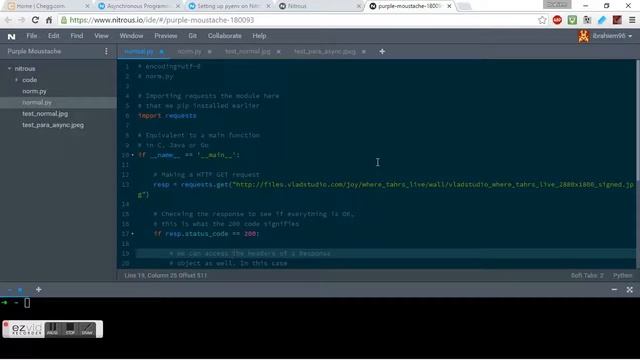Open the View menu

[101, 36]
